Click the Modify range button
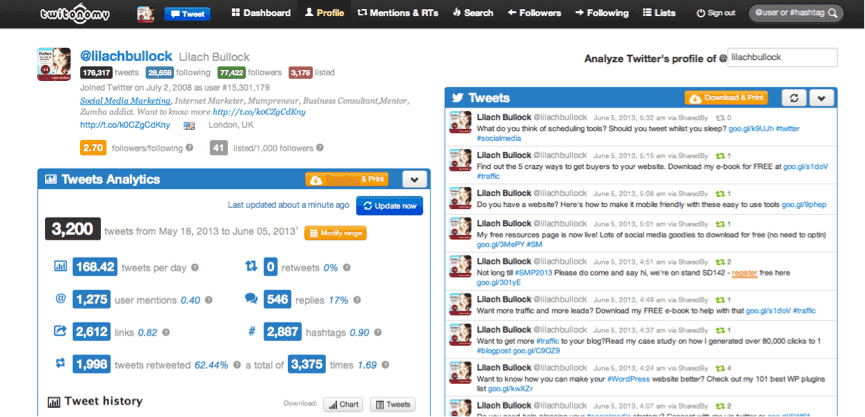Screen dimensions: 865x417 pyautogui.click(x=335, y=233)
